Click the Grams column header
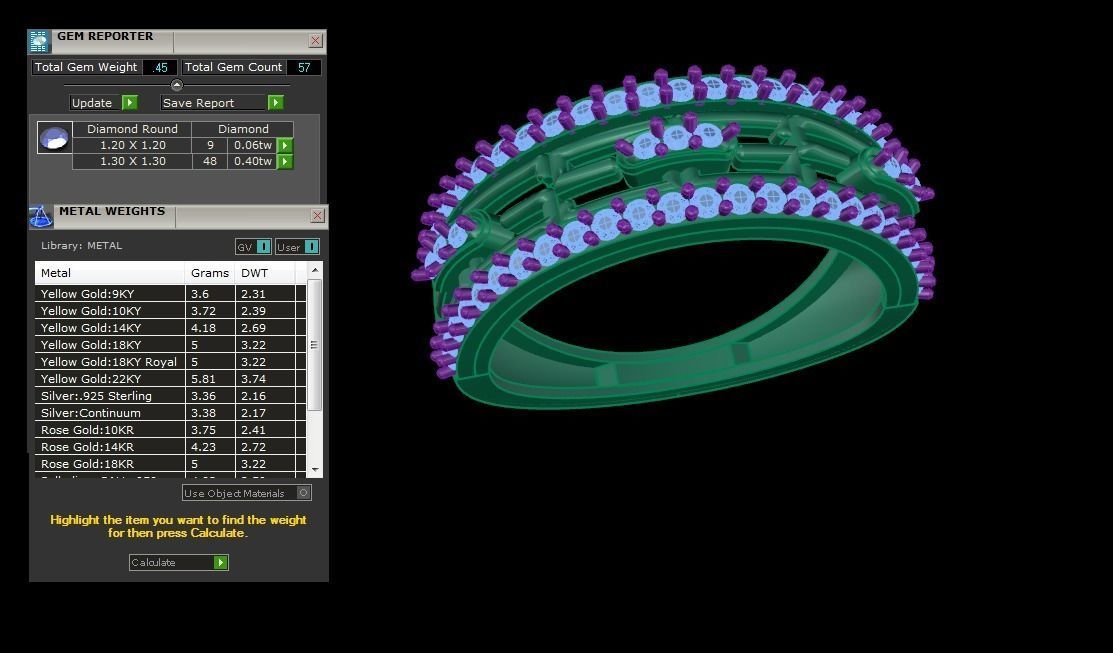 point(210,273)
